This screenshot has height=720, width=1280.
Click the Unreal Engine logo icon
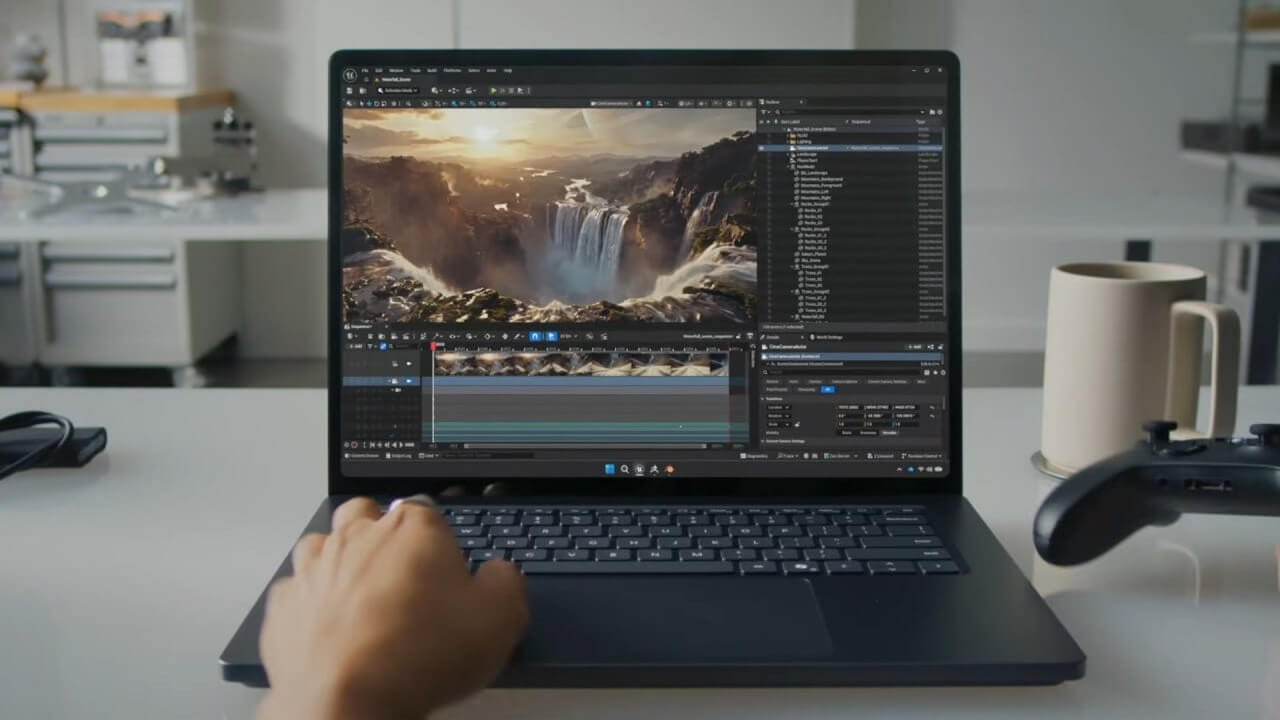pos(350,75)
